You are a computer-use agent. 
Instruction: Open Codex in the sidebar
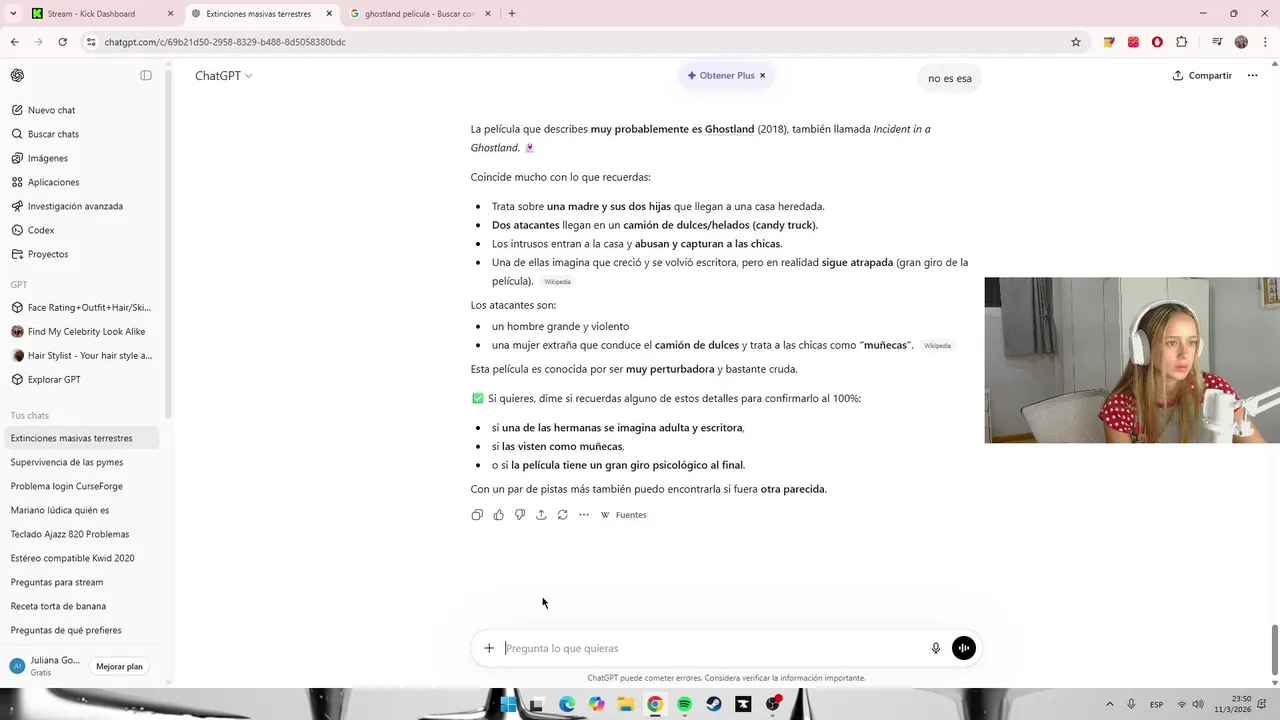point(82,230)
